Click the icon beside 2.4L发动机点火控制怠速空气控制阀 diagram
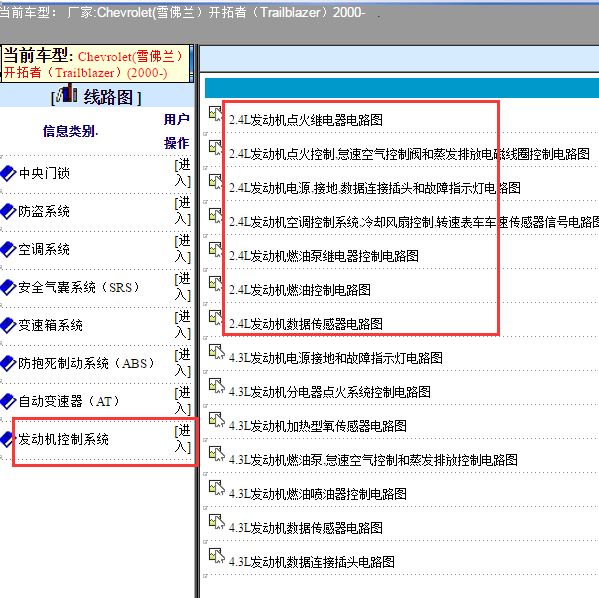This screenshot has height=598, width=599. coord(215,147)
